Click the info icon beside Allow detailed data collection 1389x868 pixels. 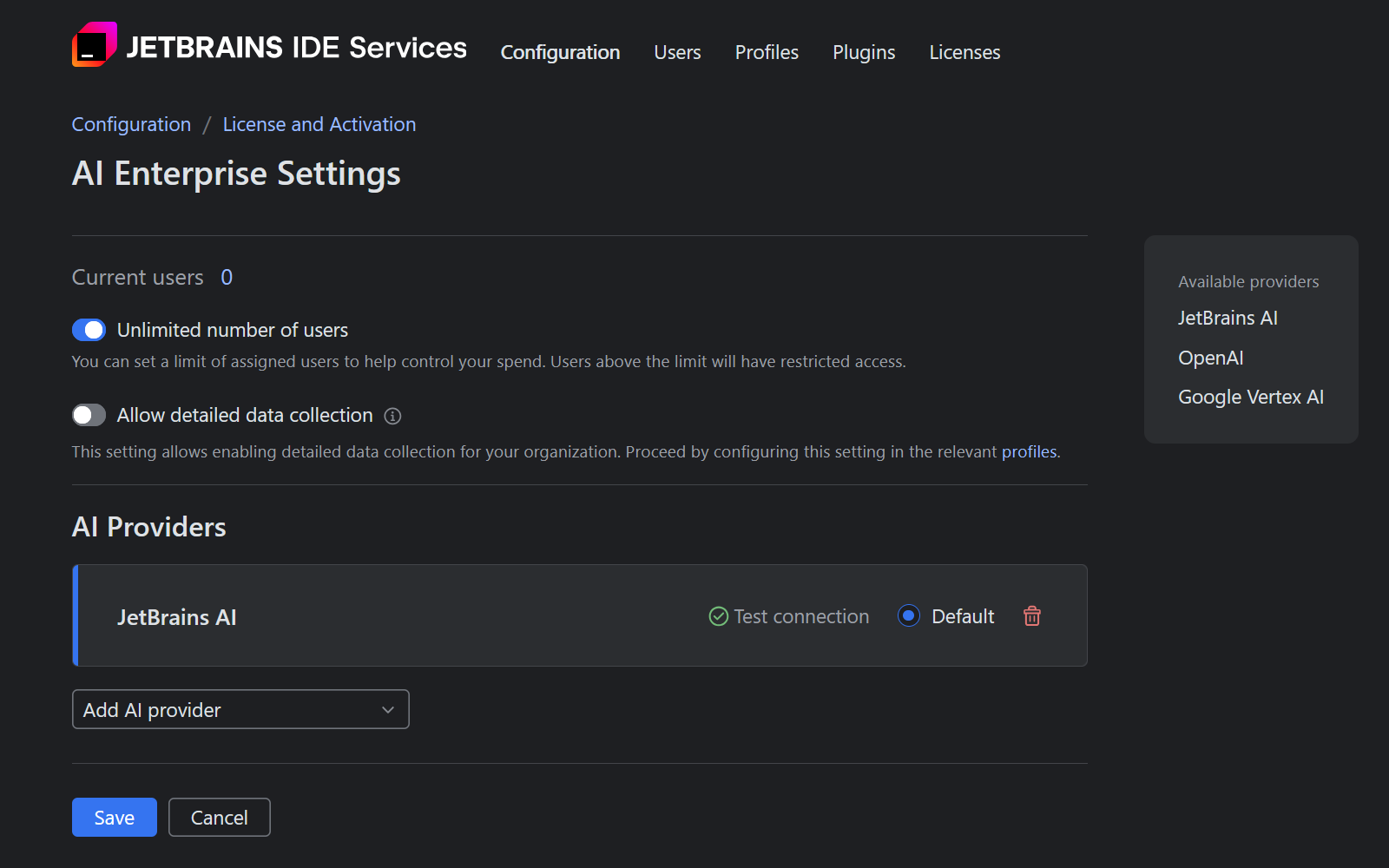pyautogui.click(x=392, y=416)
